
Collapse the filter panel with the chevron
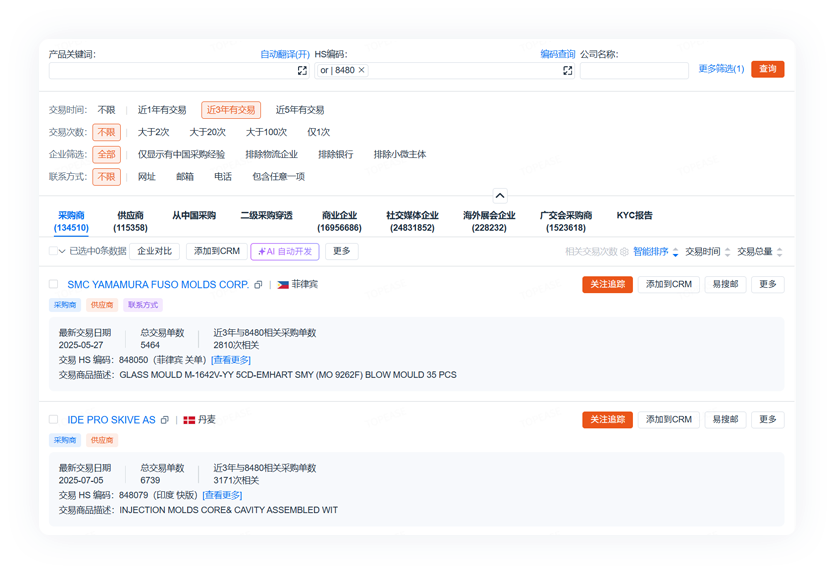(x=500, y=196)
